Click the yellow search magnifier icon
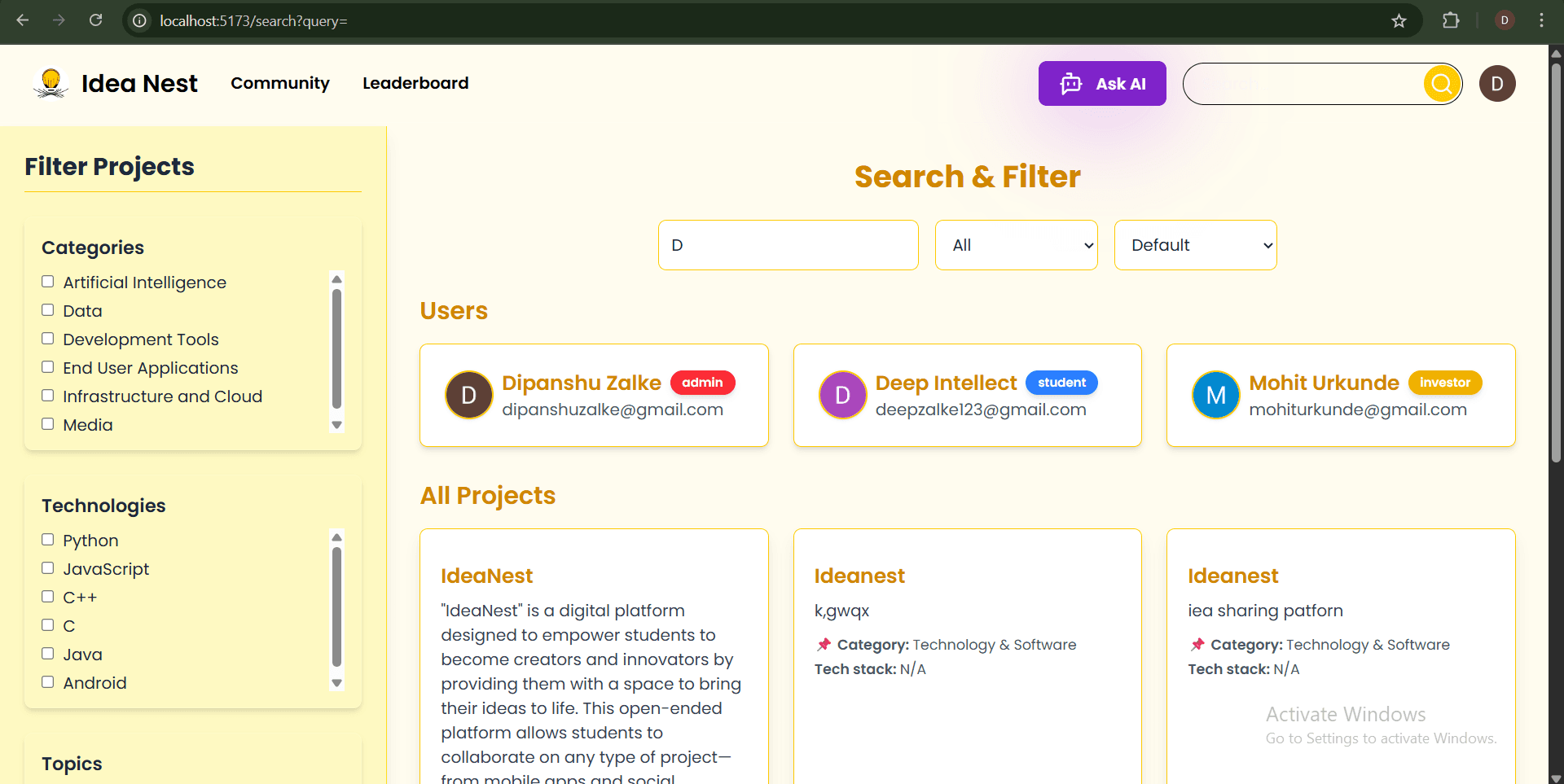 1442,83
